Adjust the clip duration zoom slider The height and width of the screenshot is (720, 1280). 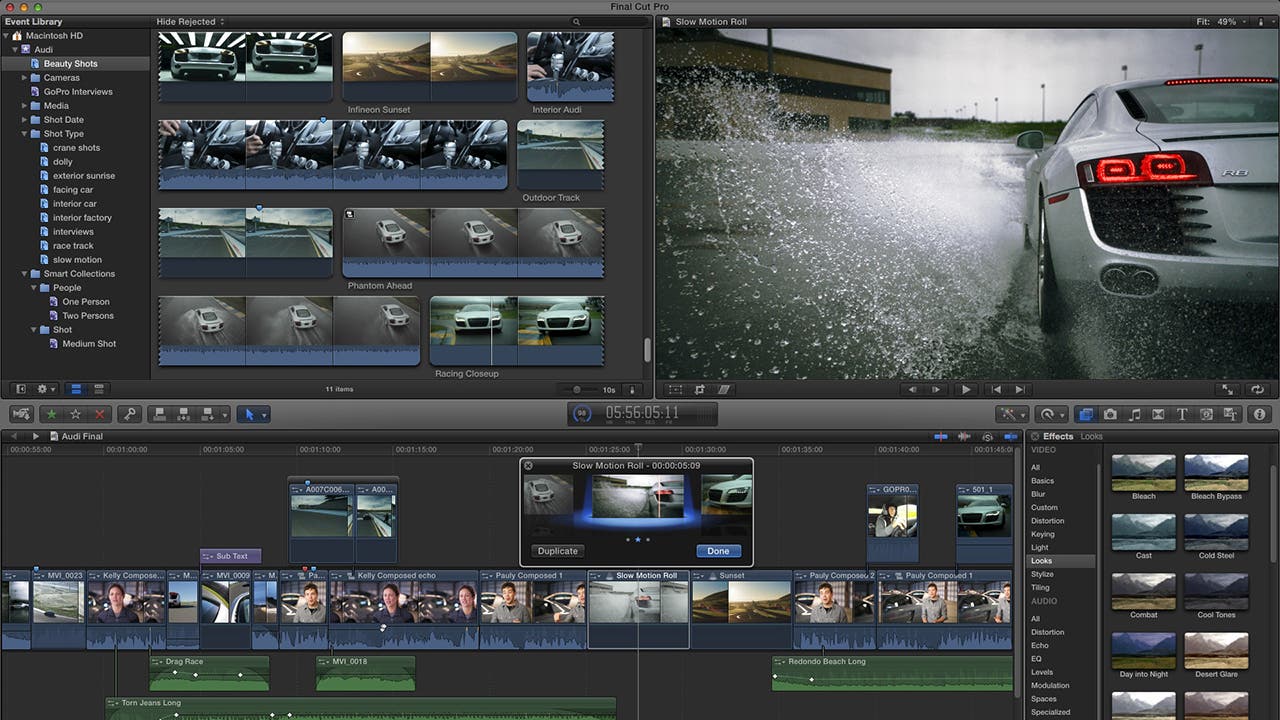tap(577, 390)
